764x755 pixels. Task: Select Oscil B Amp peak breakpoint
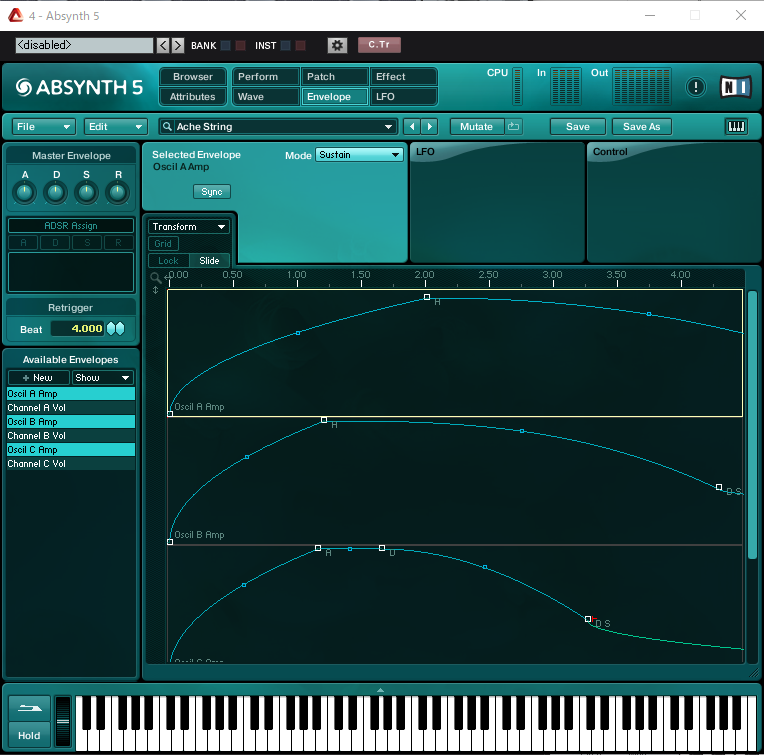pyautogui.click(x=324, y=419)
